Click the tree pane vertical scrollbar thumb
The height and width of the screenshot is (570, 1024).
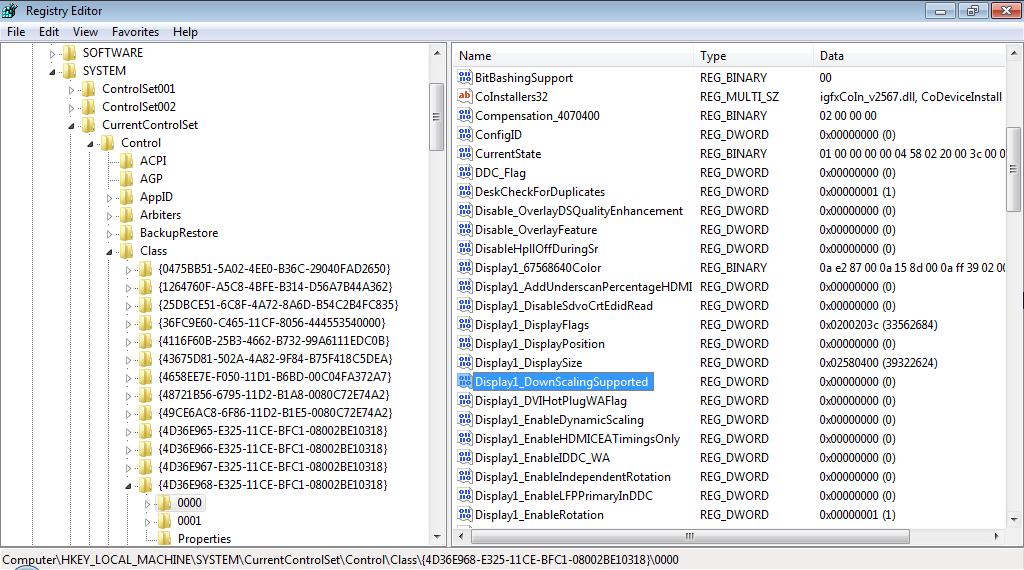click(x=436, y=117)
